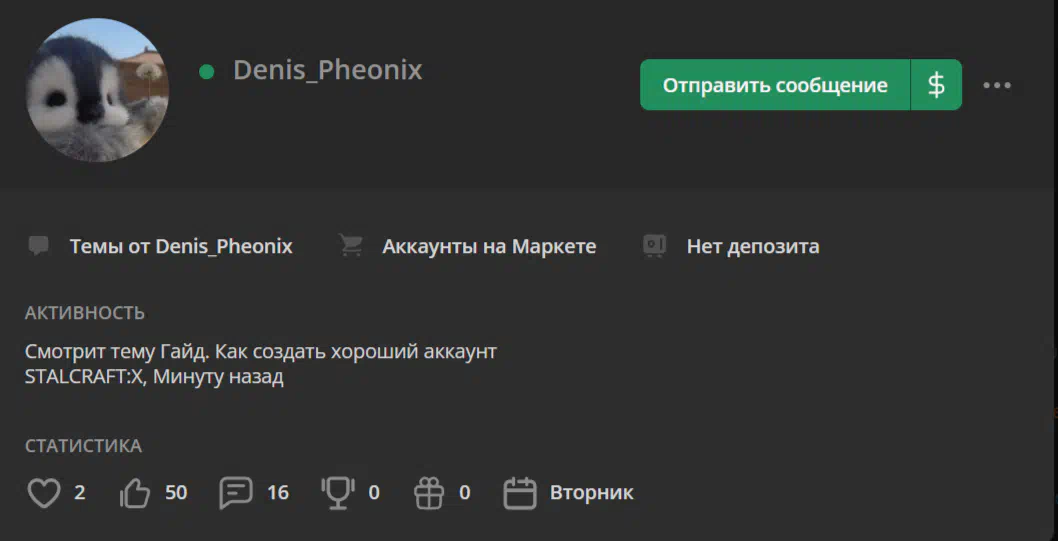Click the speech bubble topics icon
The width and height of the screenshot is (1058, 541).
(x=38, y=246)
